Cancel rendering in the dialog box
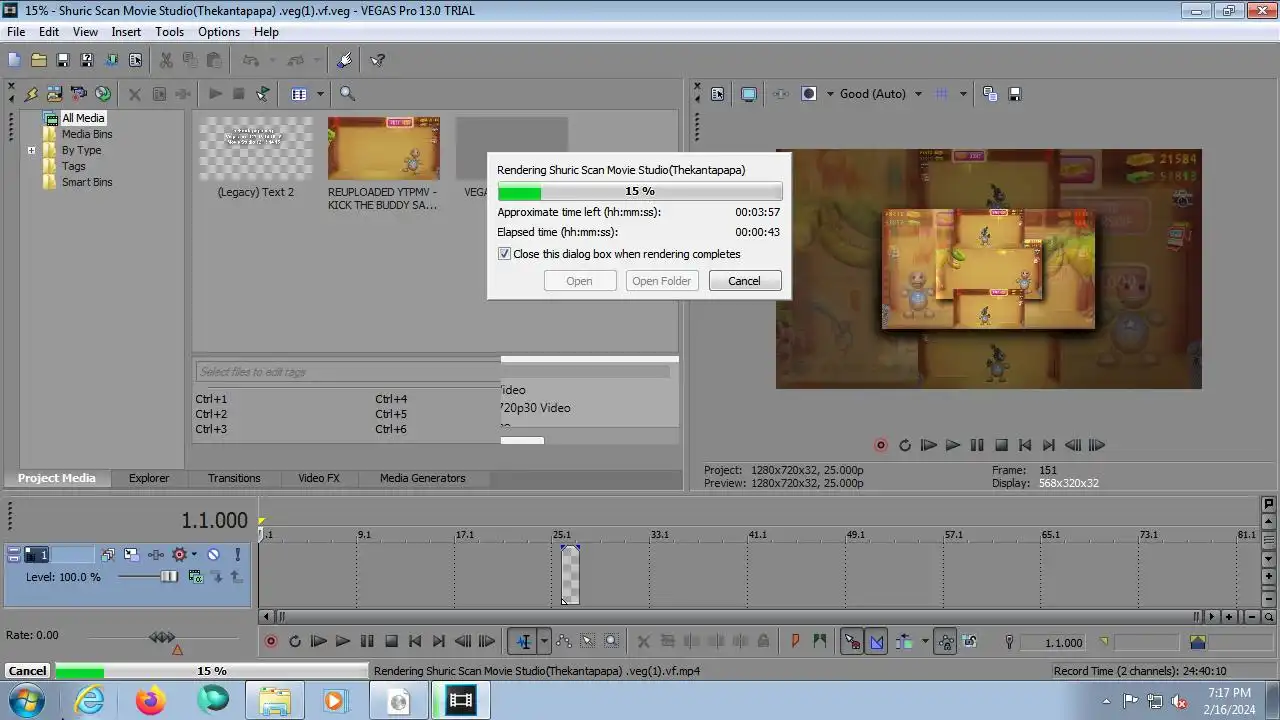 [x=744, y=281]
